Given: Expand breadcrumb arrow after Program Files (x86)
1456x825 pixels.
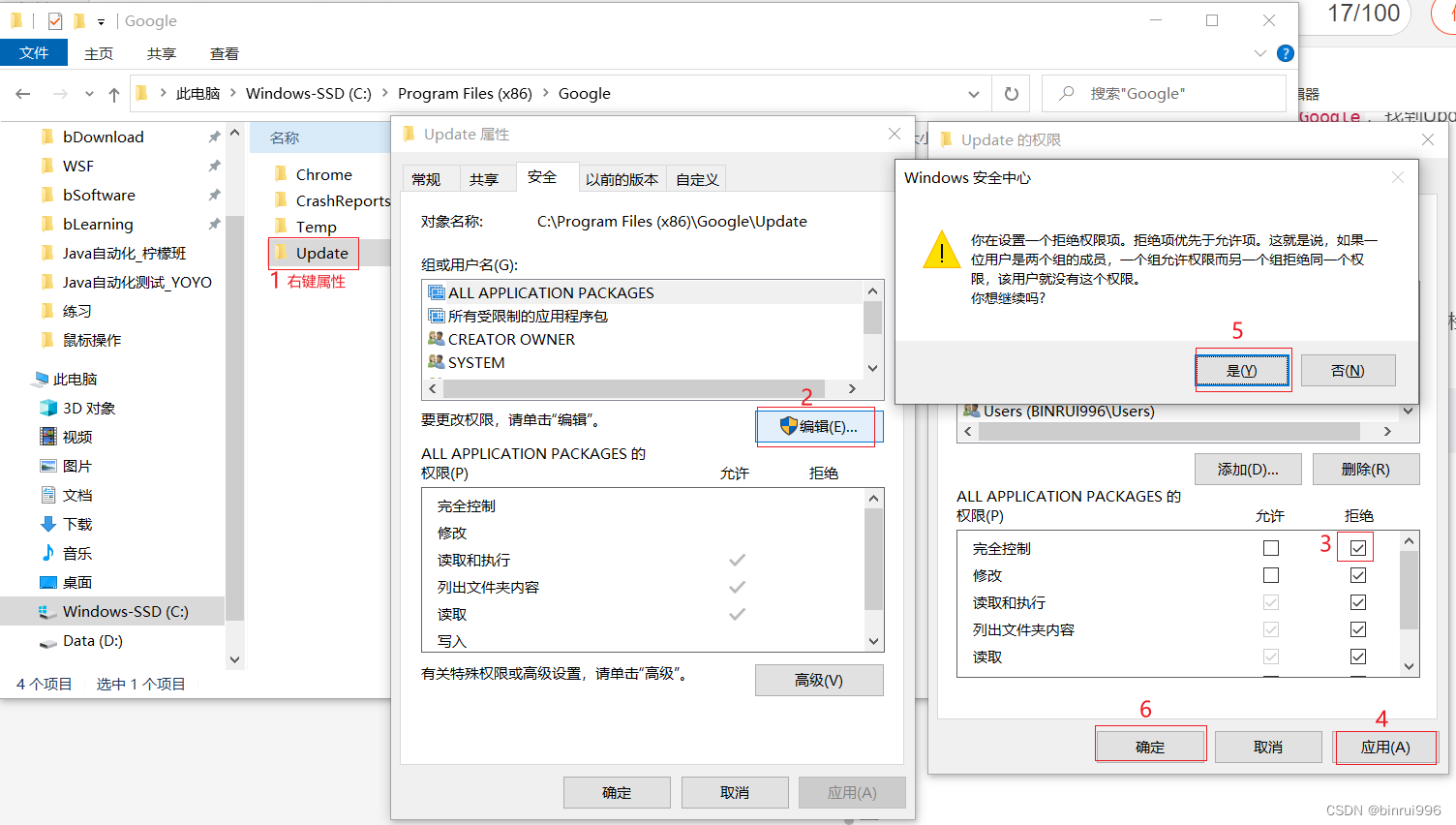Looking at the screenshot, I should pos(546,93).
